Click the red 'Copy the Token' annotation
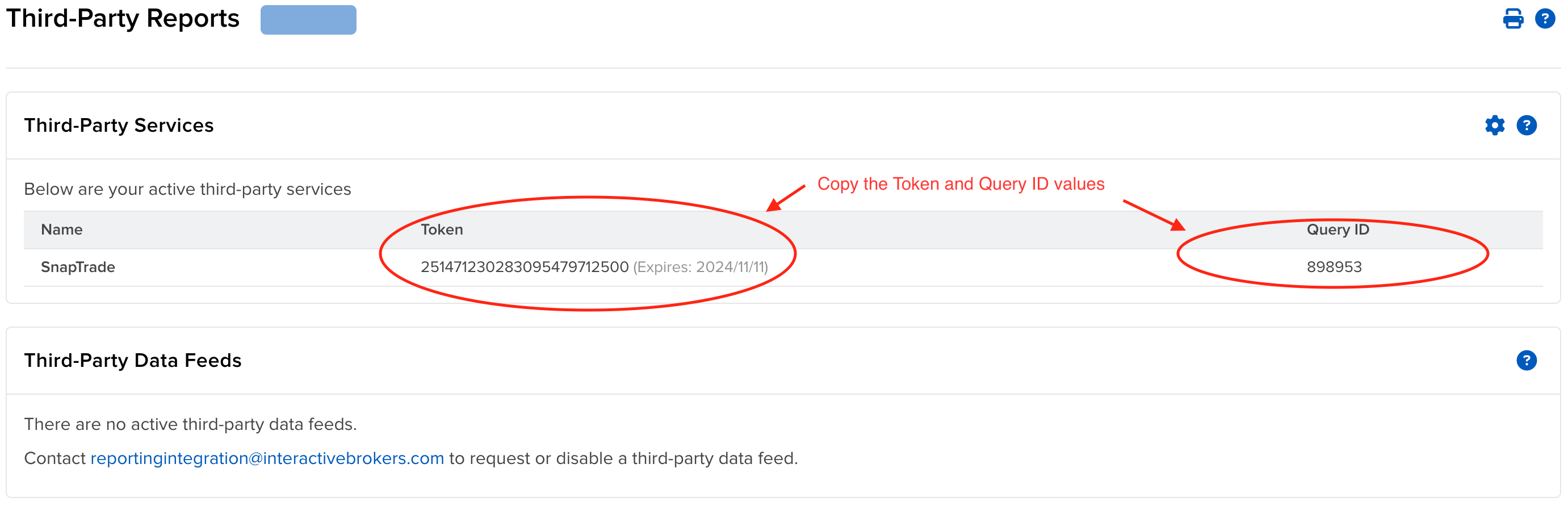This screenshot has height=510, width=1568. (961, 184)
